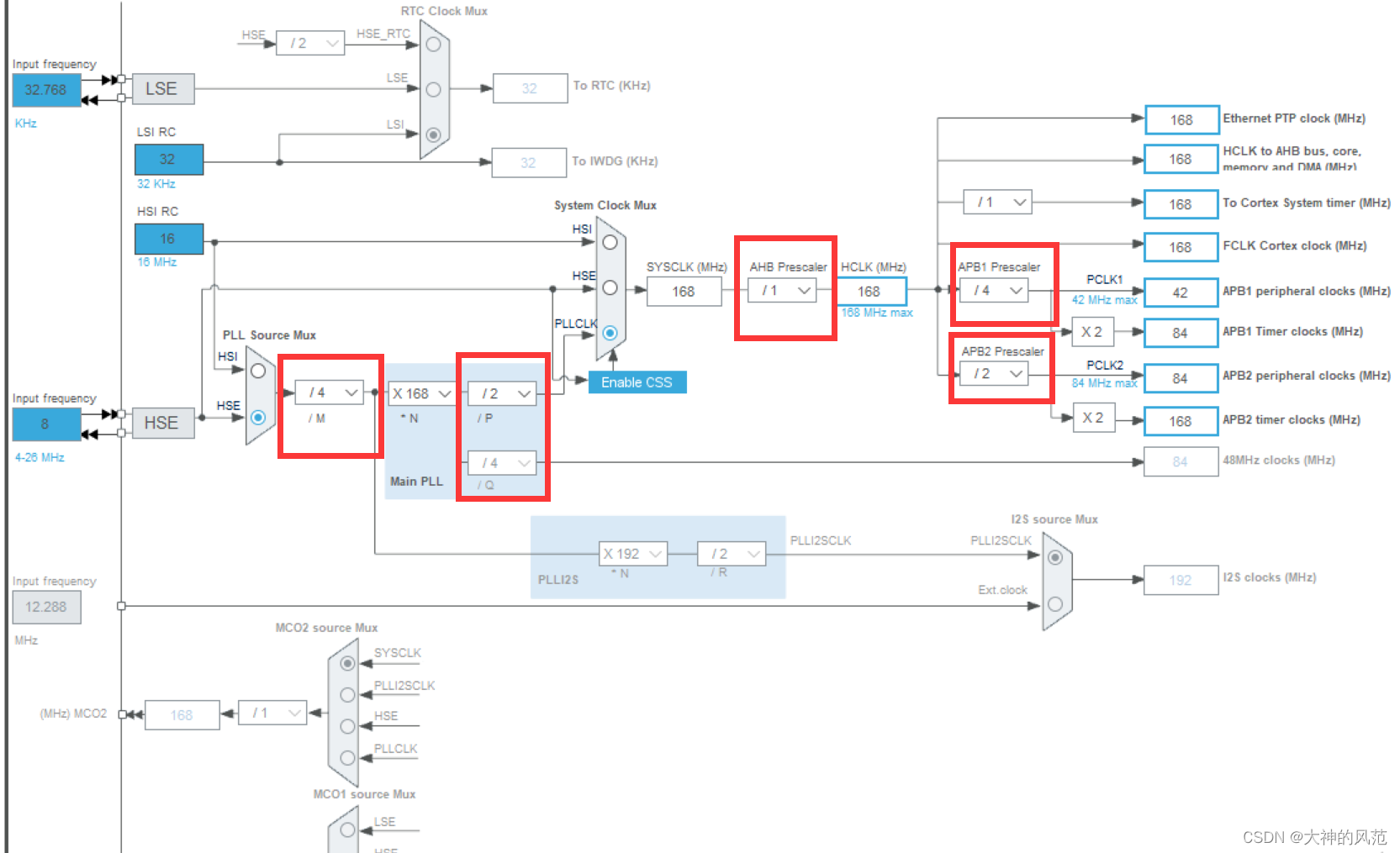Click the '4-26 MHz' HSE range text
Image resolution: width=1400 pixels, height=853 pixels.
coord(40,458)
